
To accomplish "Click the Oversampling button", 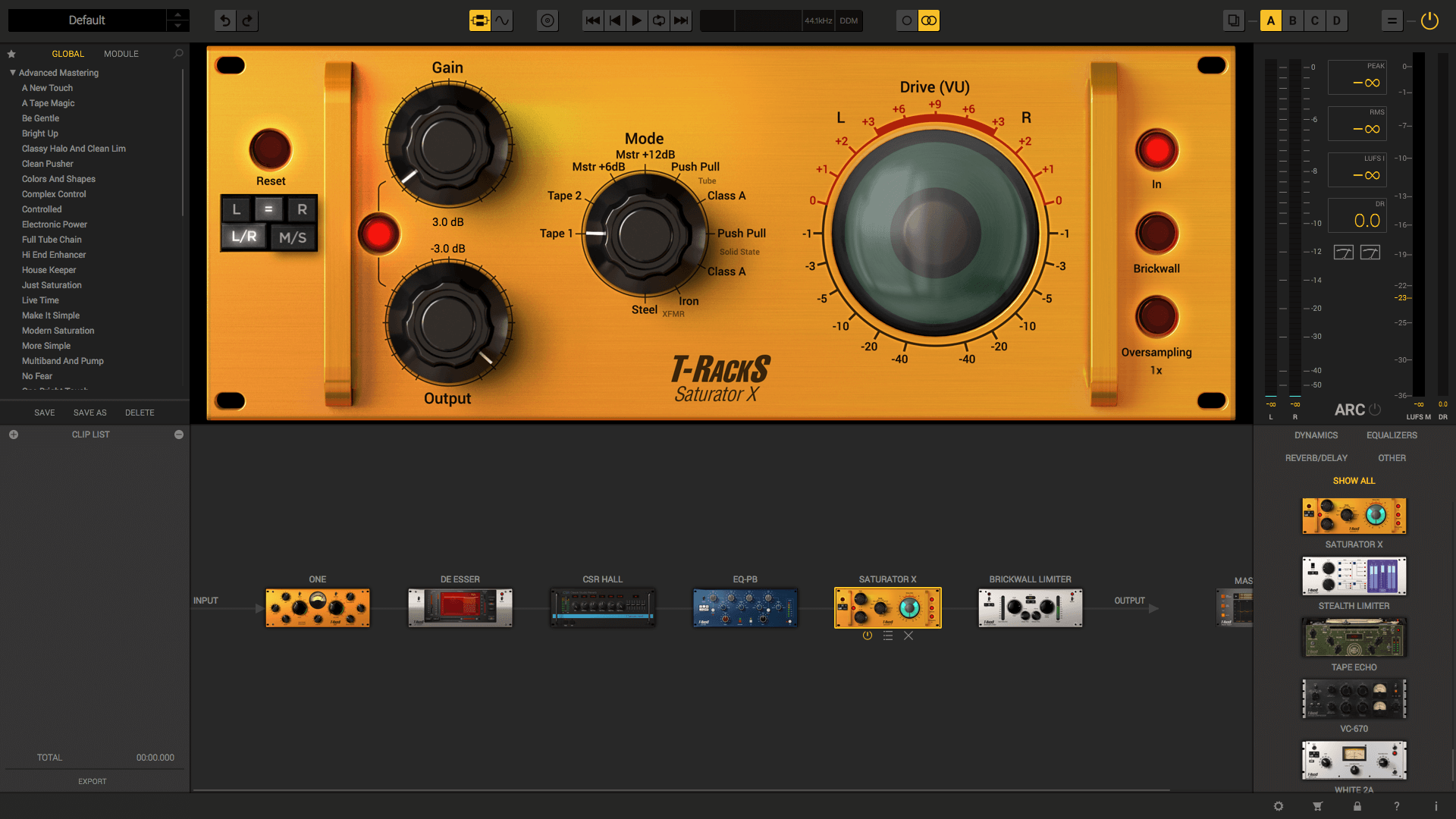I will [1156, 316].
